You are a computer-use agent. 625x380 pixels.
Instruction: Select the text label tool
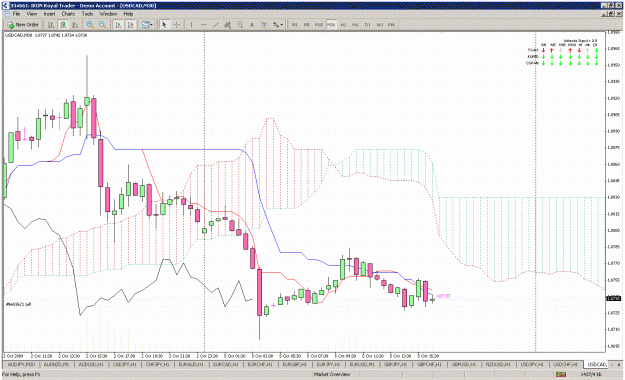264,25
